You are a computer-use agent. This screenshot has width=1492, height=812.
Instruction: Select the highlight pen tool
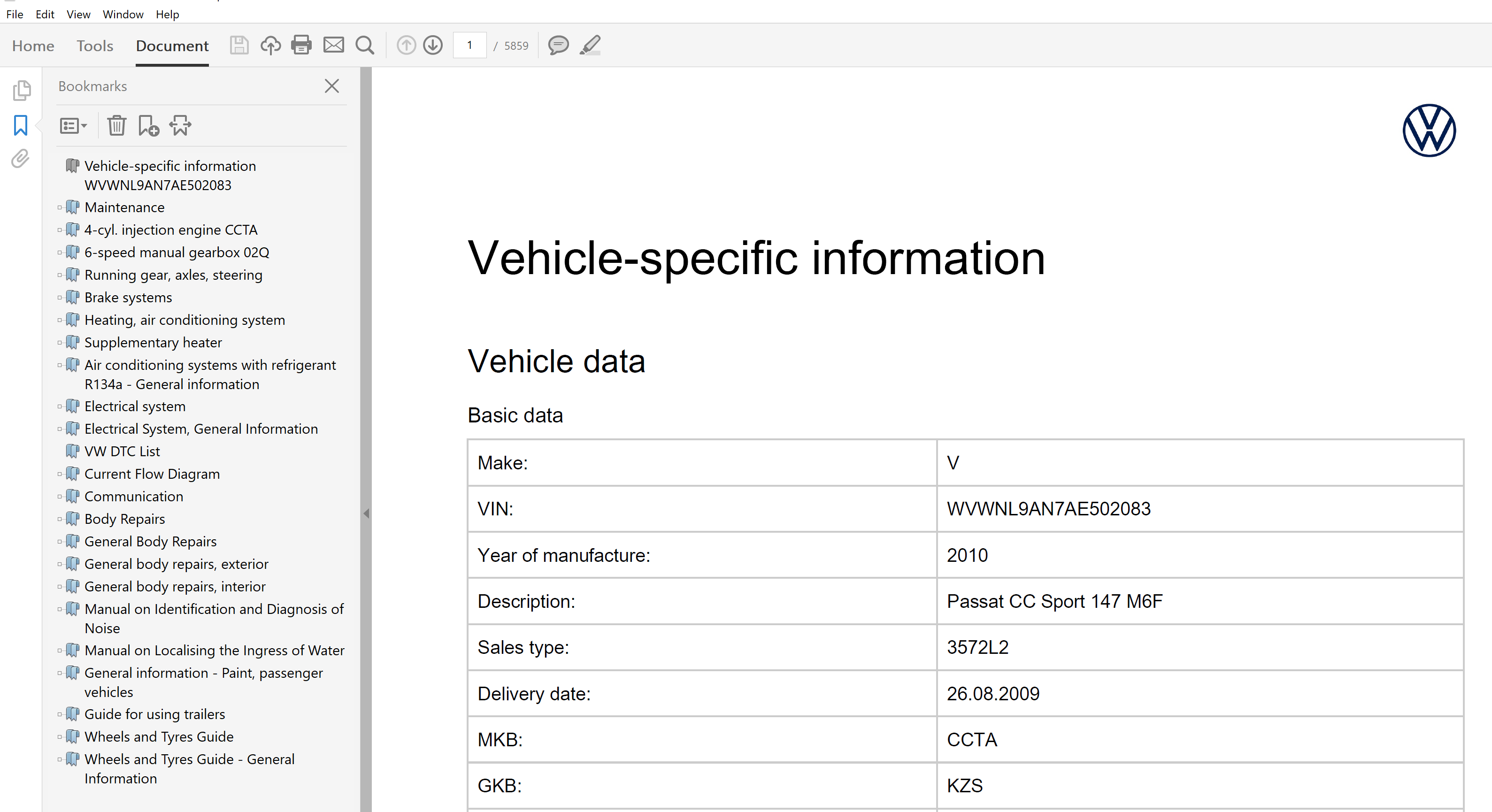click(590, 45)
